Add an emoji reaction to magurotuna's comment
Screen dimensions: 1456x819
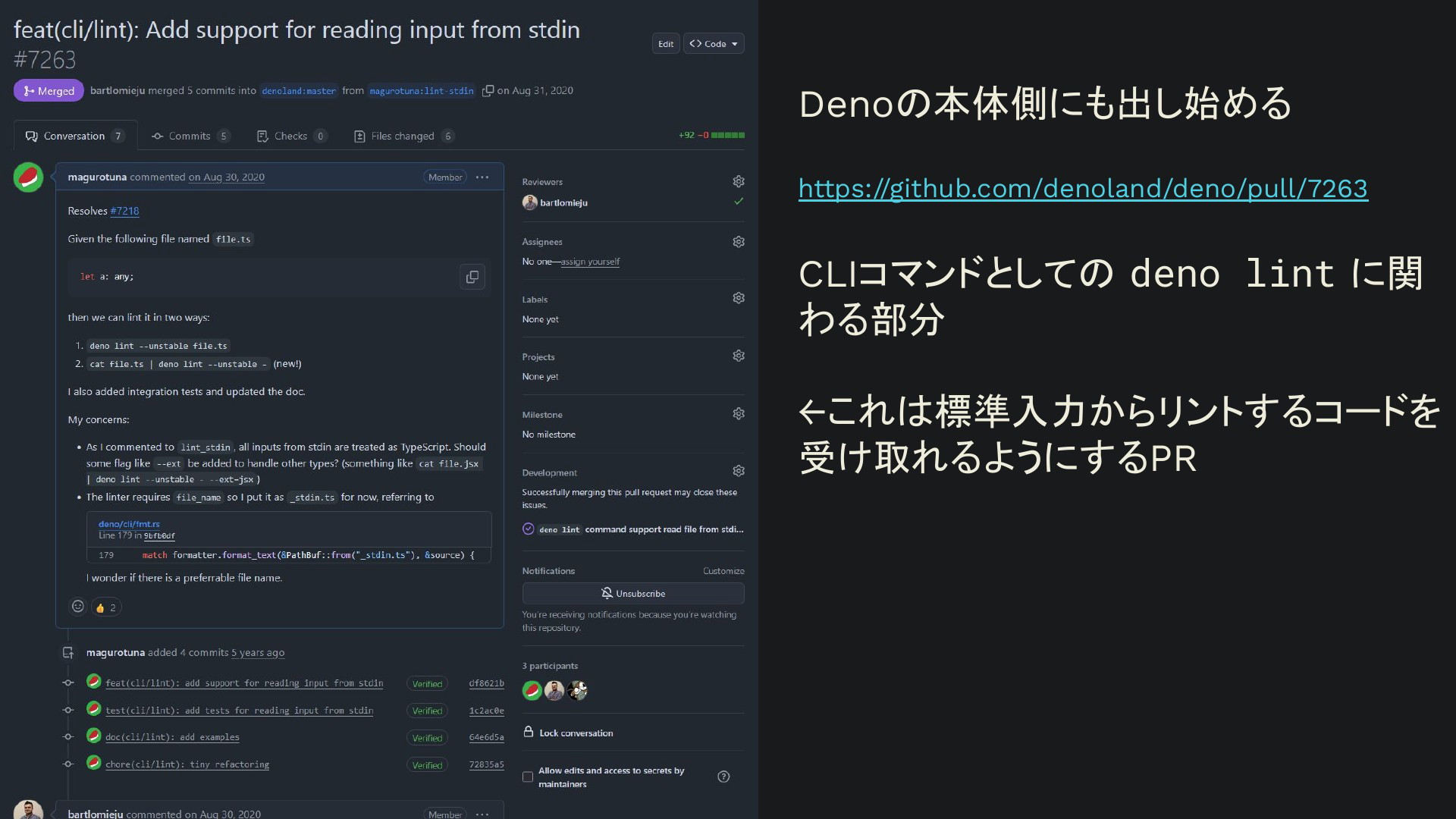point(77,607)
